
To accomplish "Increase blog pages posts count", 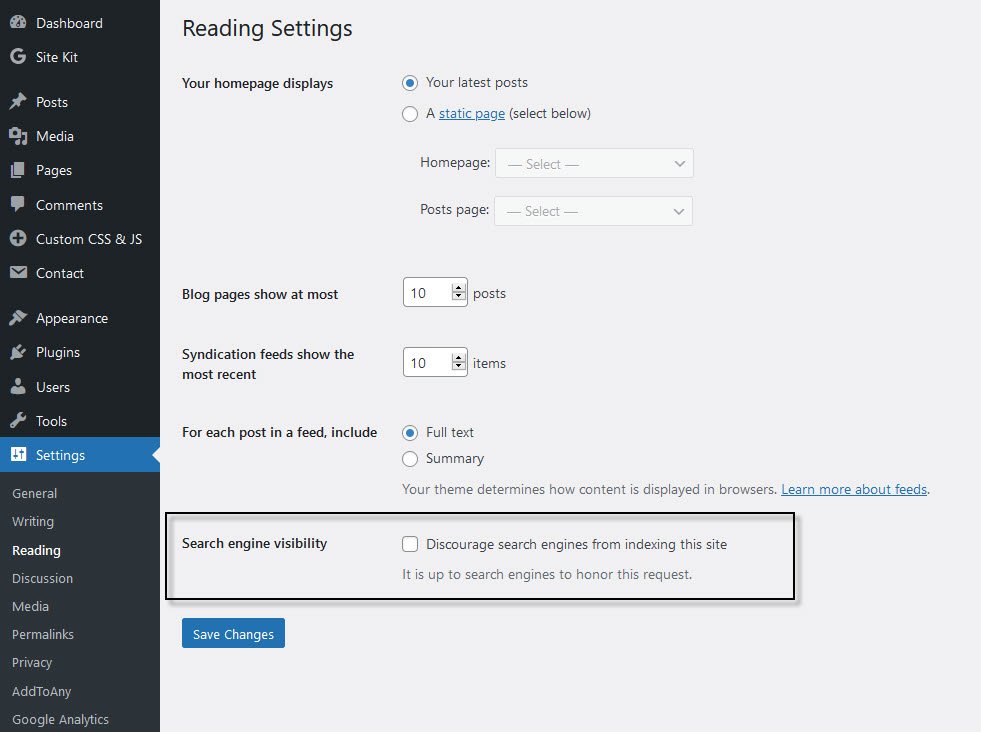I will [459, 288].
